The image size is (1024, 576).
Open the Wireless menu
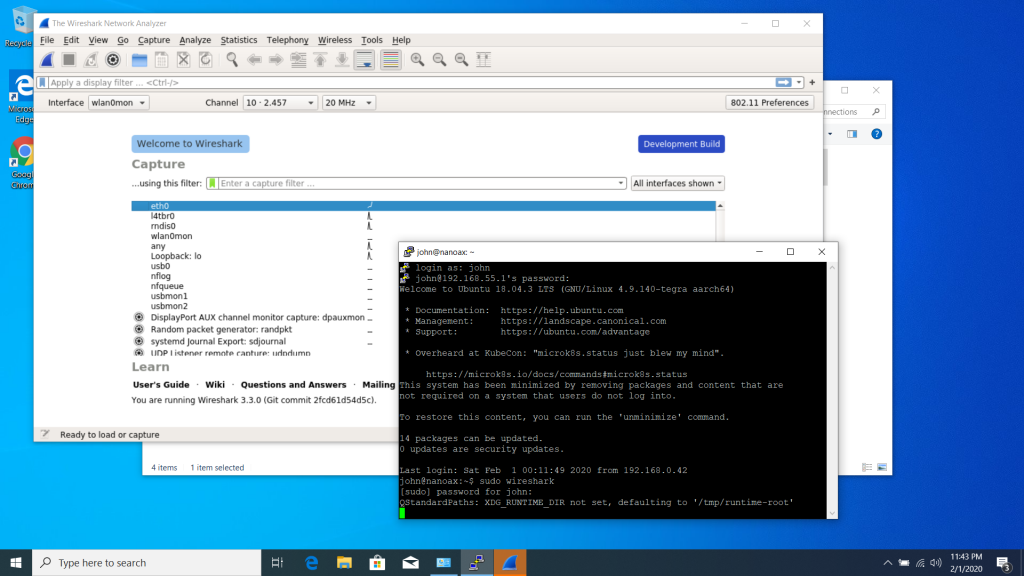335,40
